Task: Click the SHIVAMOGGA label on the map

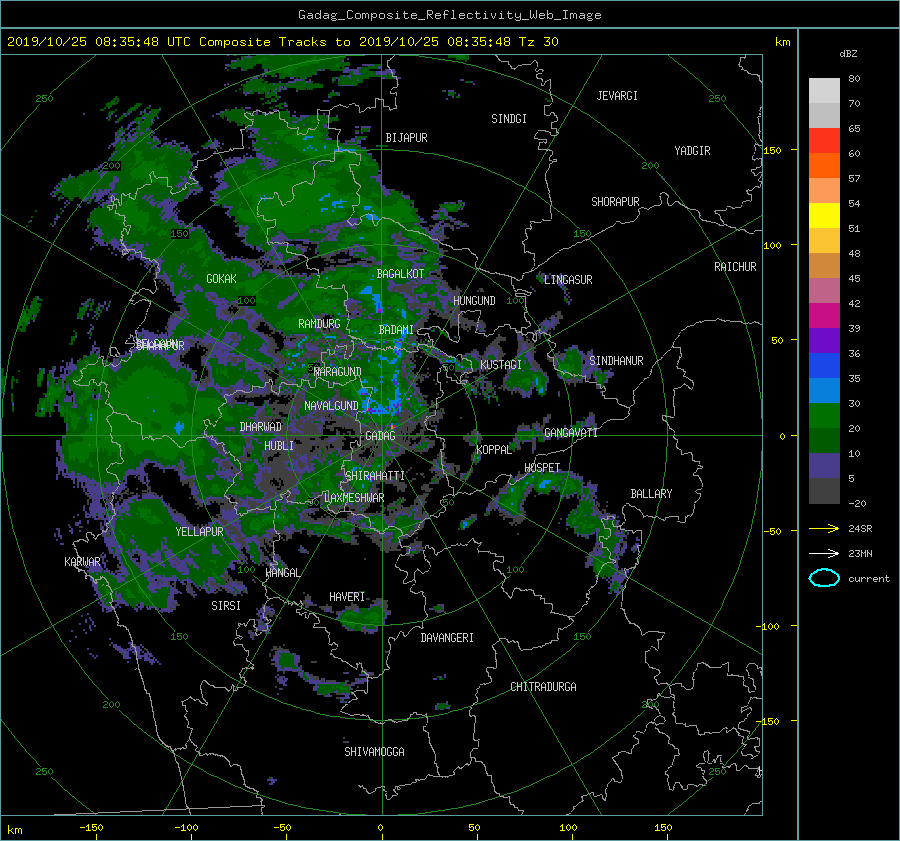Action: click(374, 752)
